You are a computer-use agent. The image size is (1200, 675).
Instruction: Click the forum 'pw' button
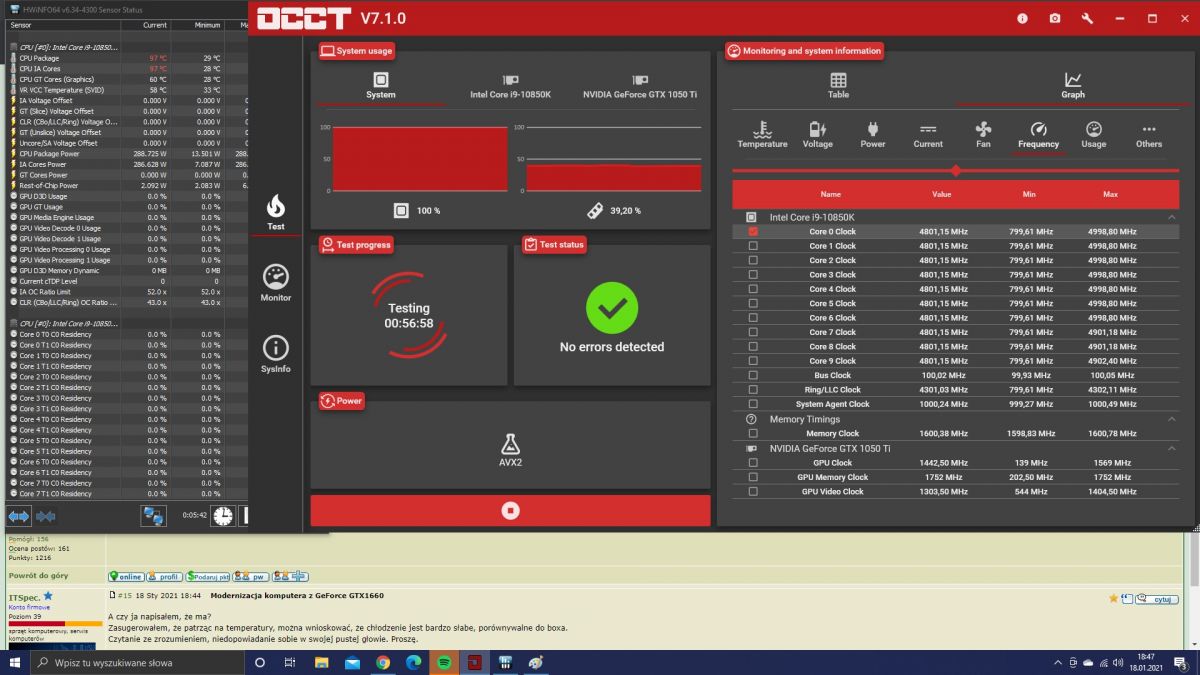tap(252, 577)
